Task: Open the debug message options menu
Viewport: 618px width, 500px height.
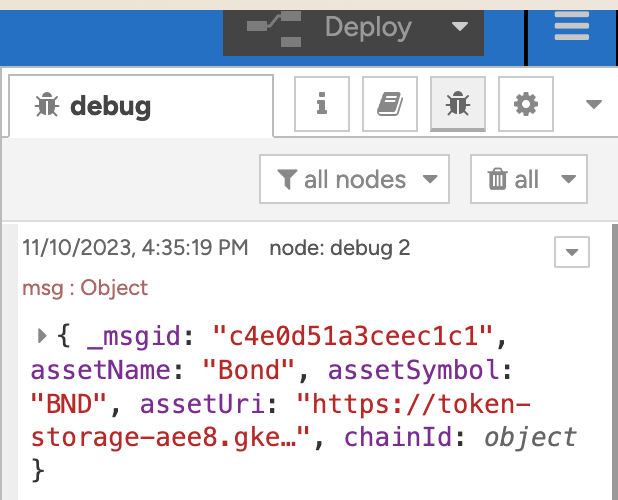Action: (x=572, y=252)
